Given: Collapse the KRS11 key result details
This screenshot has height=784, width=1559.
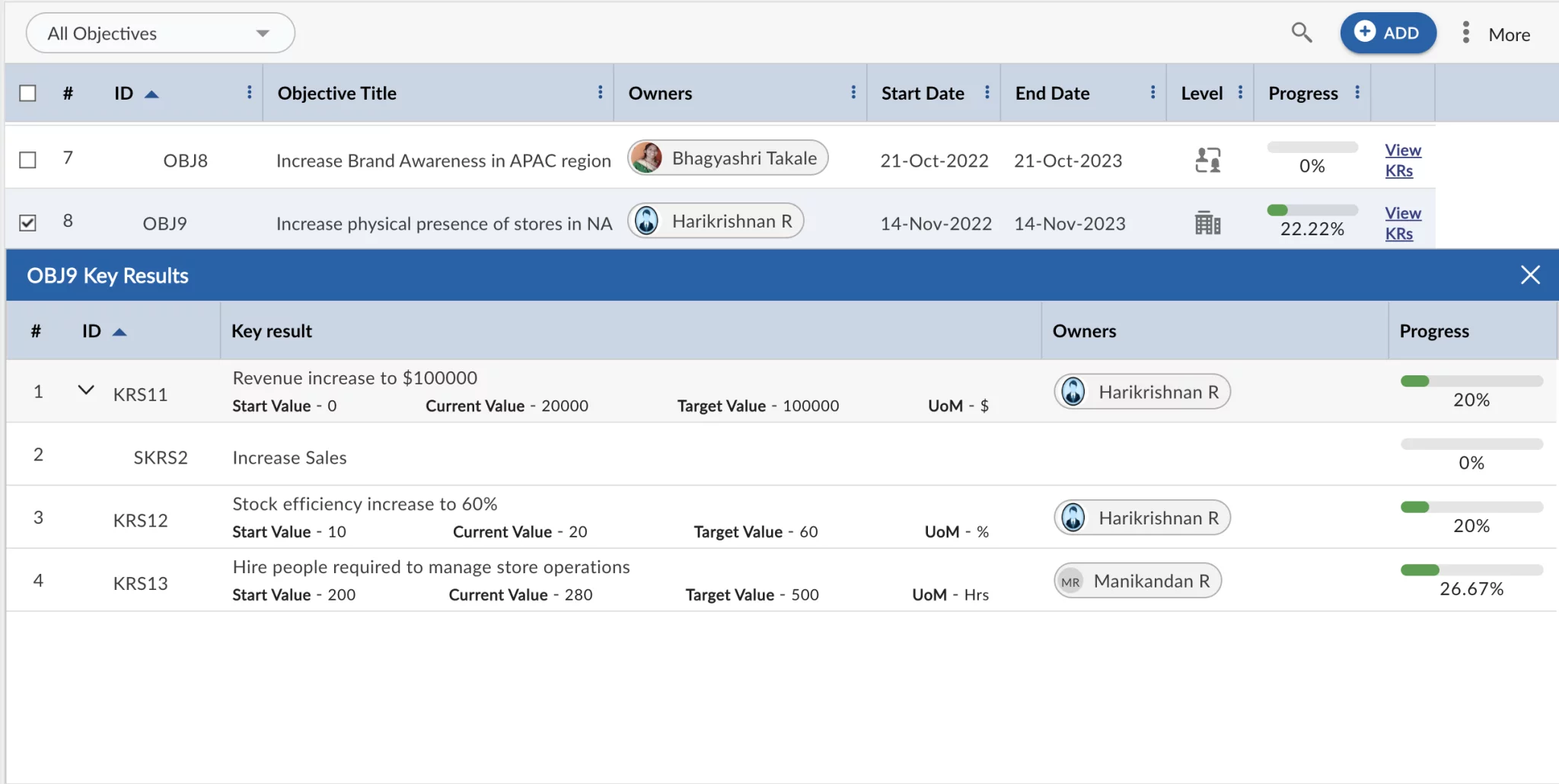Looking at the screenshot, I should tap(84, 390).
